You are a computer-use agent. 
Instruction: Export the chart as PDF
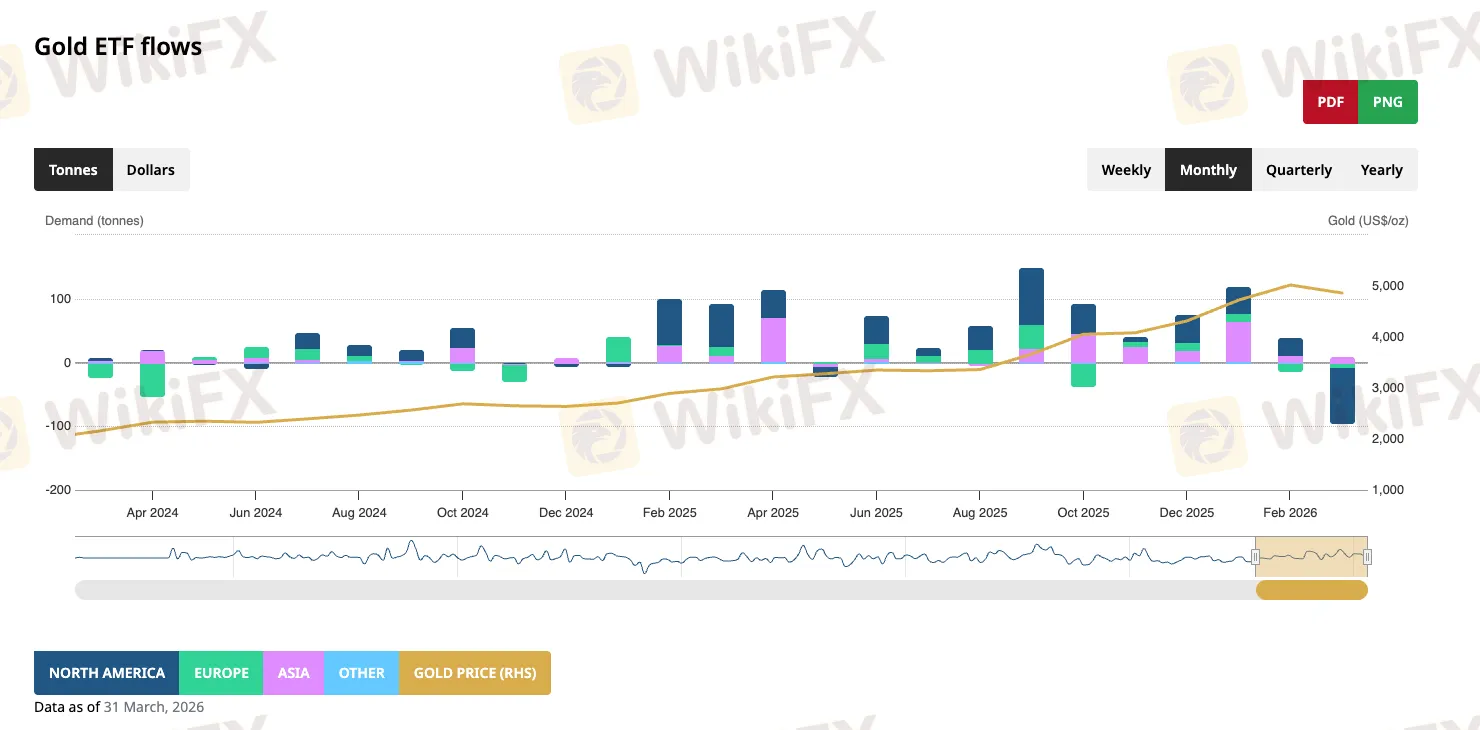pyautogui.click(x=1330, y=101)
